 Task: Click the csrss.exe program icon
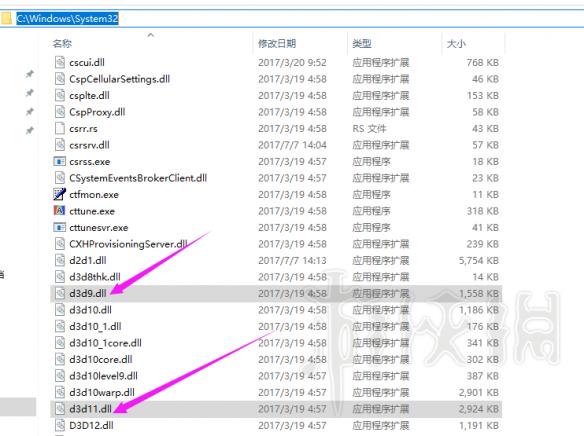click(x=60, y=162)
